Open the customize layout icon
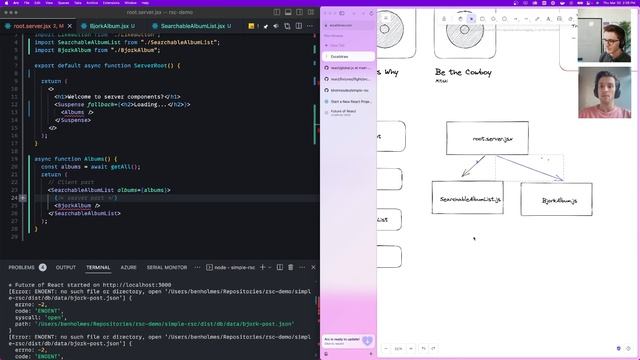This screenshot has width=640, height=360. [x=311, y=12]
